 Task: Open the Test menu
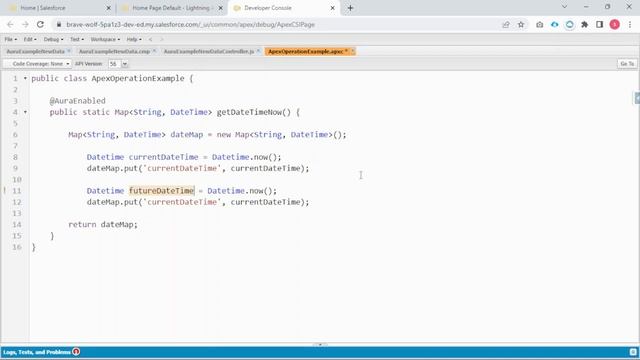pyautogui.click(x=77, y=39)
